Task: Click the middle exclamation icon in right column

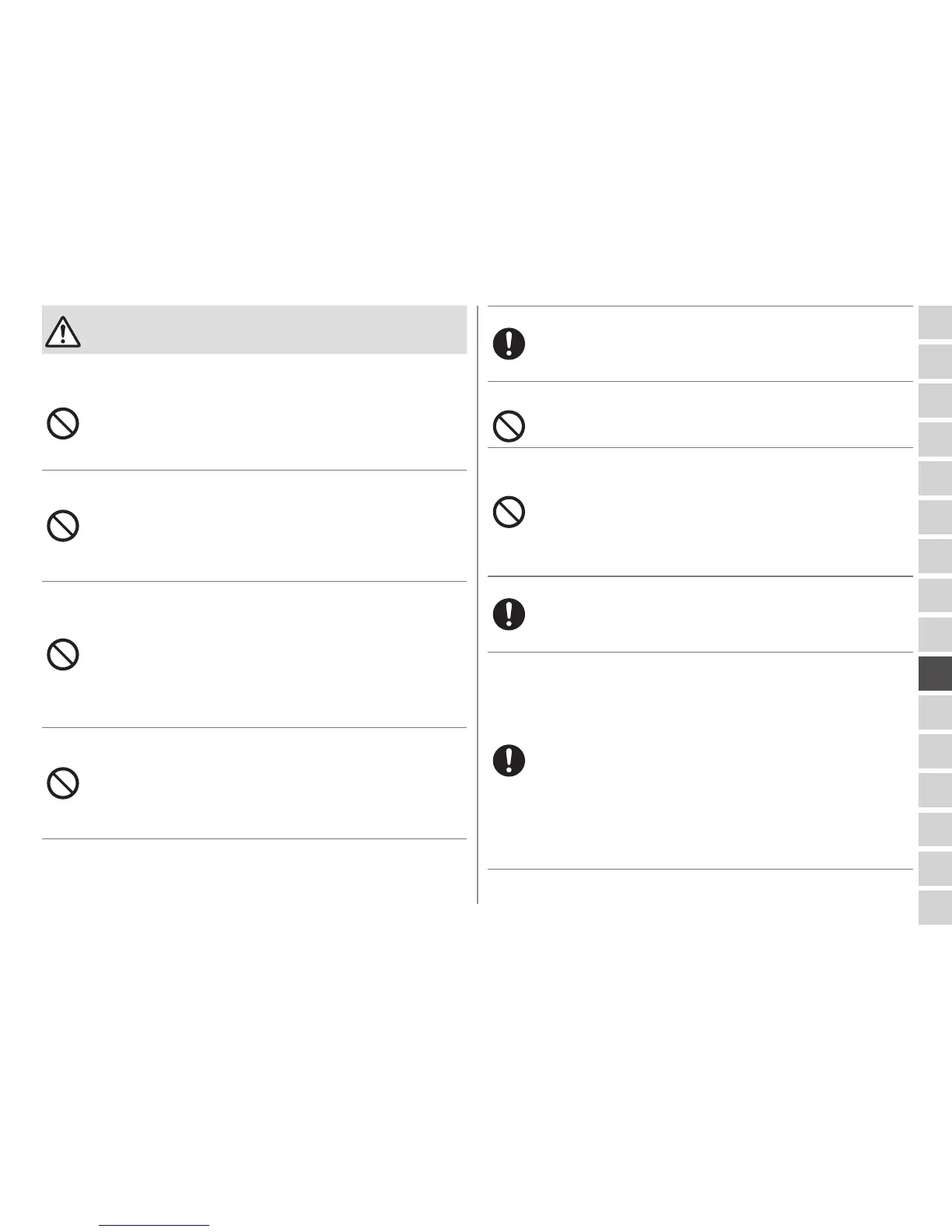Action: (x=509, y=614)
